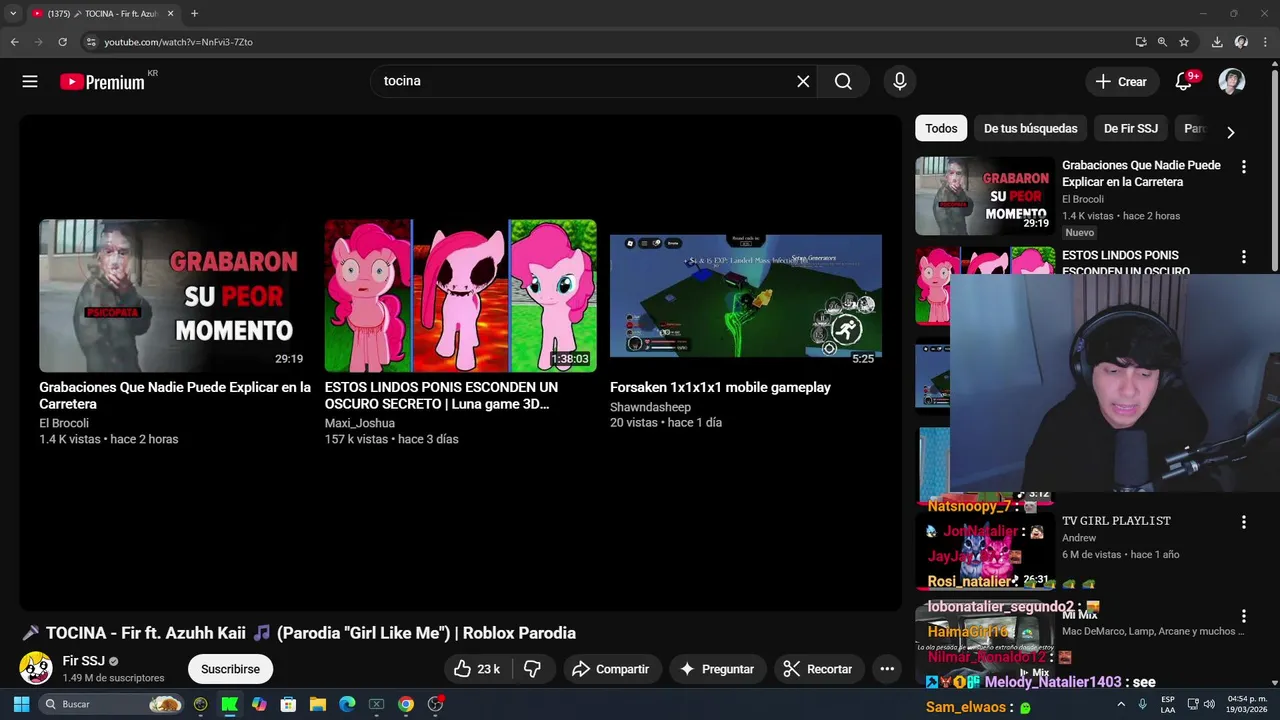Click the El Brocoli channel under endscreen video
The image size is (1280, 720).
pyautogui.click(x=64, y=423)
